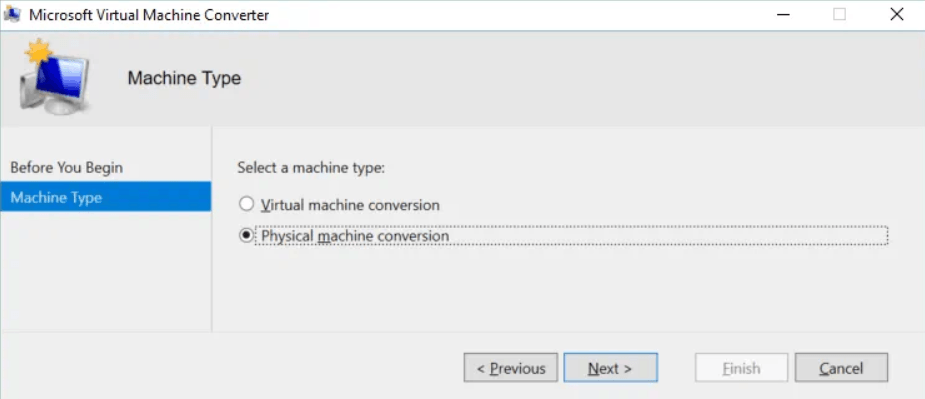Click the 'Select a machine type:' label

311,168
